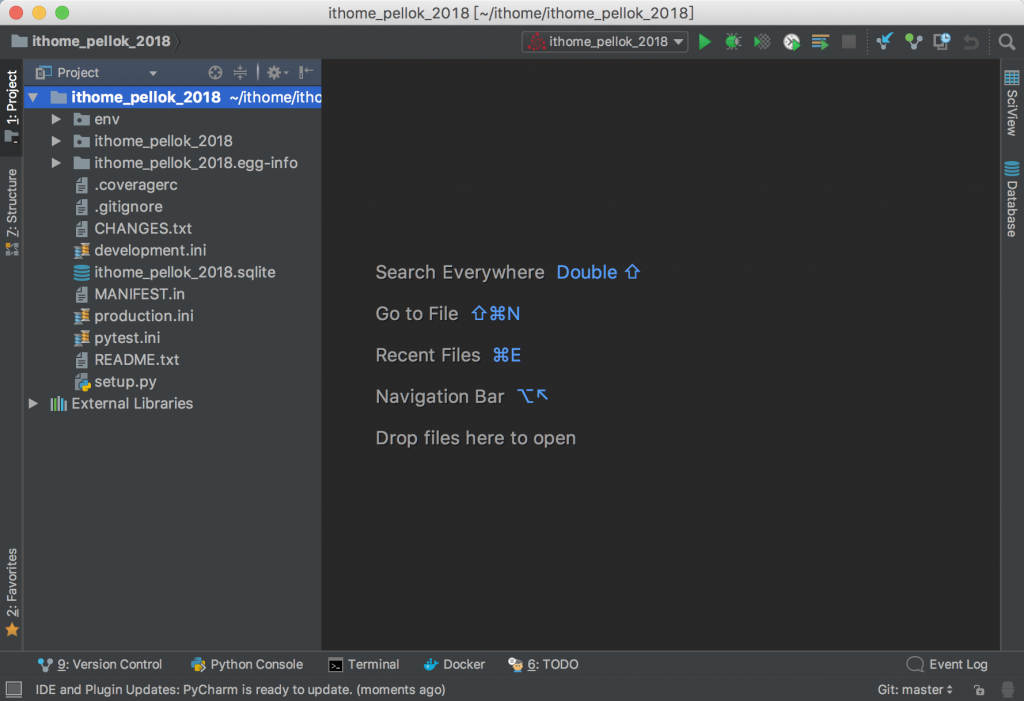Click the inspector hector icon in the status bar

pos(1008,690)
